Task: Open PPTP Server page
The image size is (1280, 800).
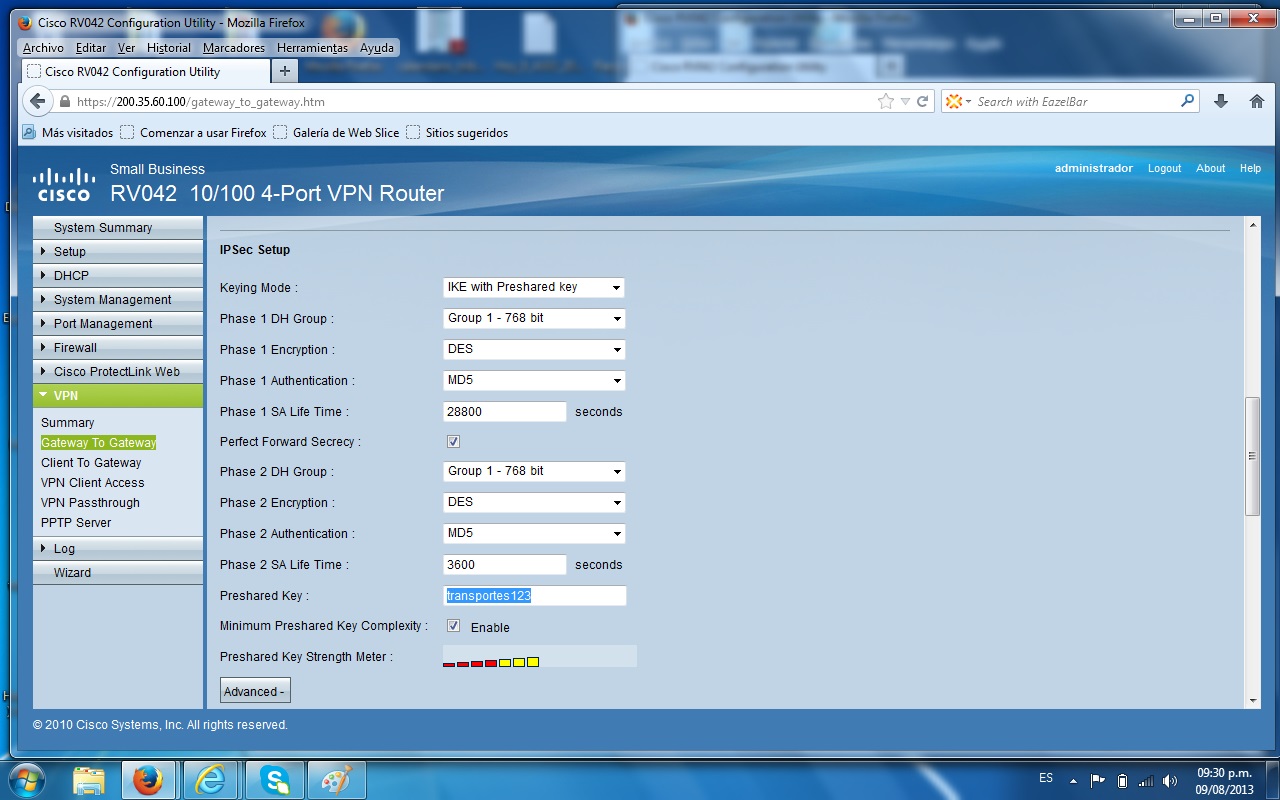Action: pyautogui.click(x=76, y=523)
